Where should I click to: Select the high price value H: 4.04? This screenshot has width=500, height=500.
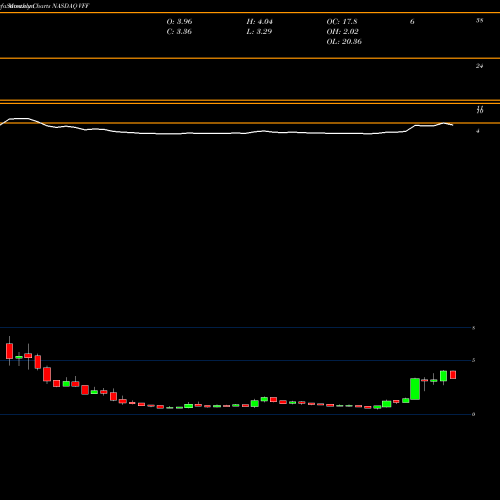point(260,22)
